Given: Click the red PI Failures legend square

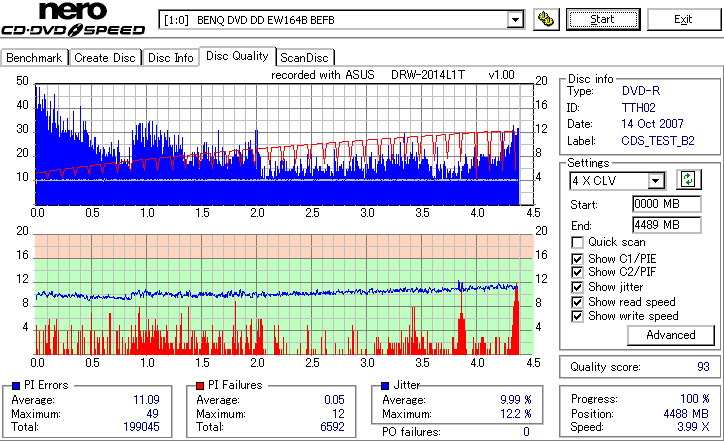Looking at the screenshot, I should [x=200, y=386].
